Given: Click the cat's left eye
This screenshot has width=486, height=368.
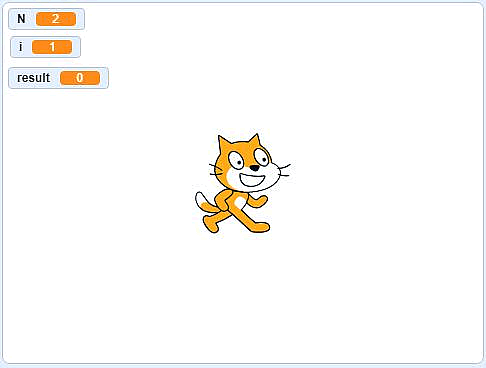Looking at the screenshot, I should coord(236,160).
